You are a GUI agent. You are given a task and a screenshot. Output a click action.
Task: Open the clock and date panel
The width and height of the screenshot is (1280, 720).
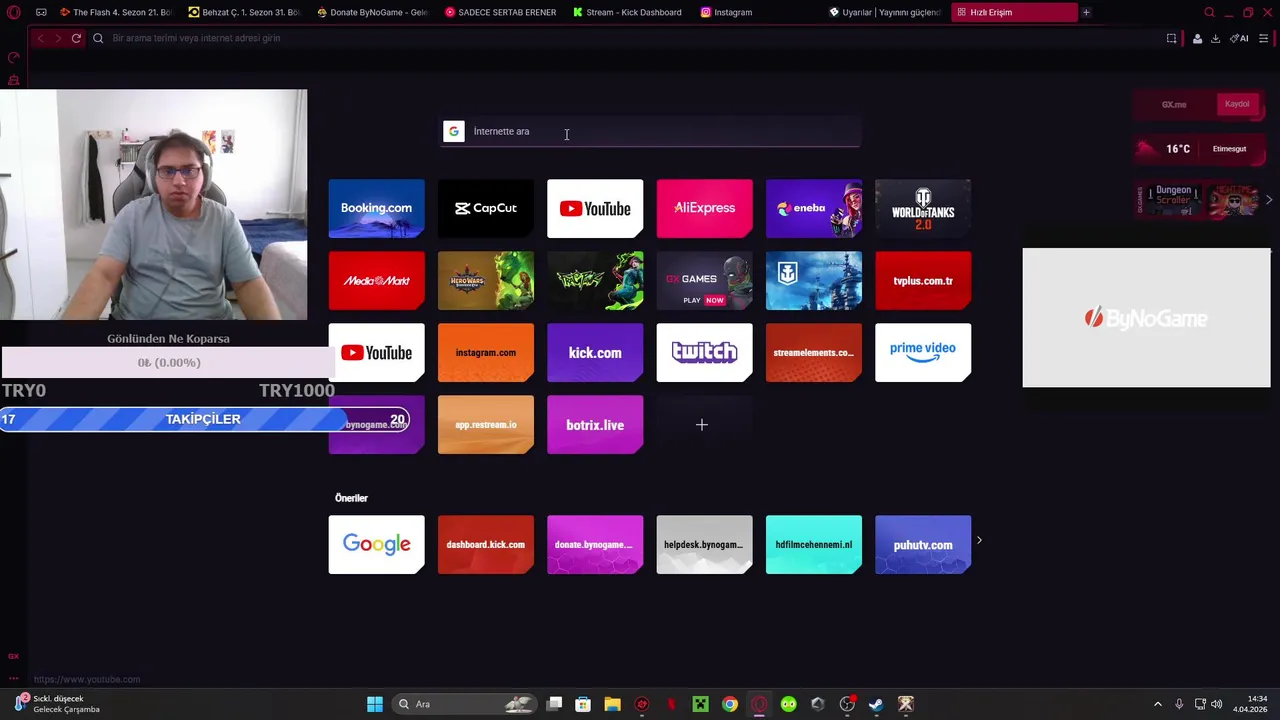click(1251, 704)
